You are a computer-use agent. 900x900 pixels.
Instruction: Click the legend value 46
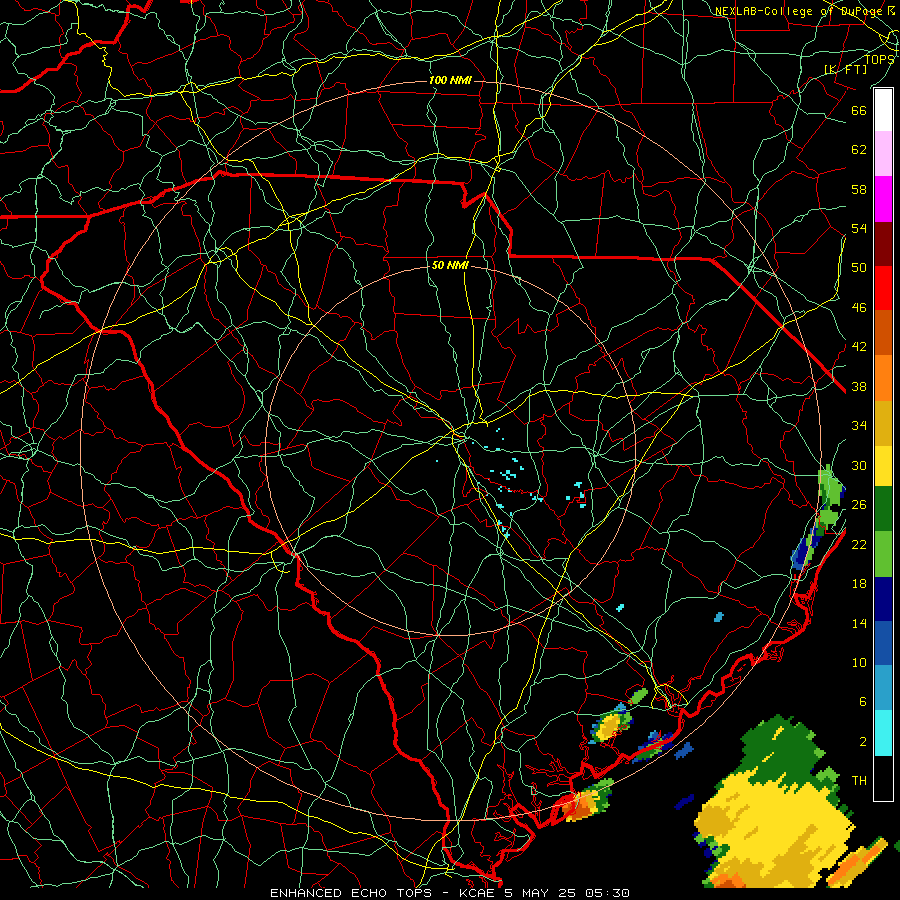pos(859,308)
